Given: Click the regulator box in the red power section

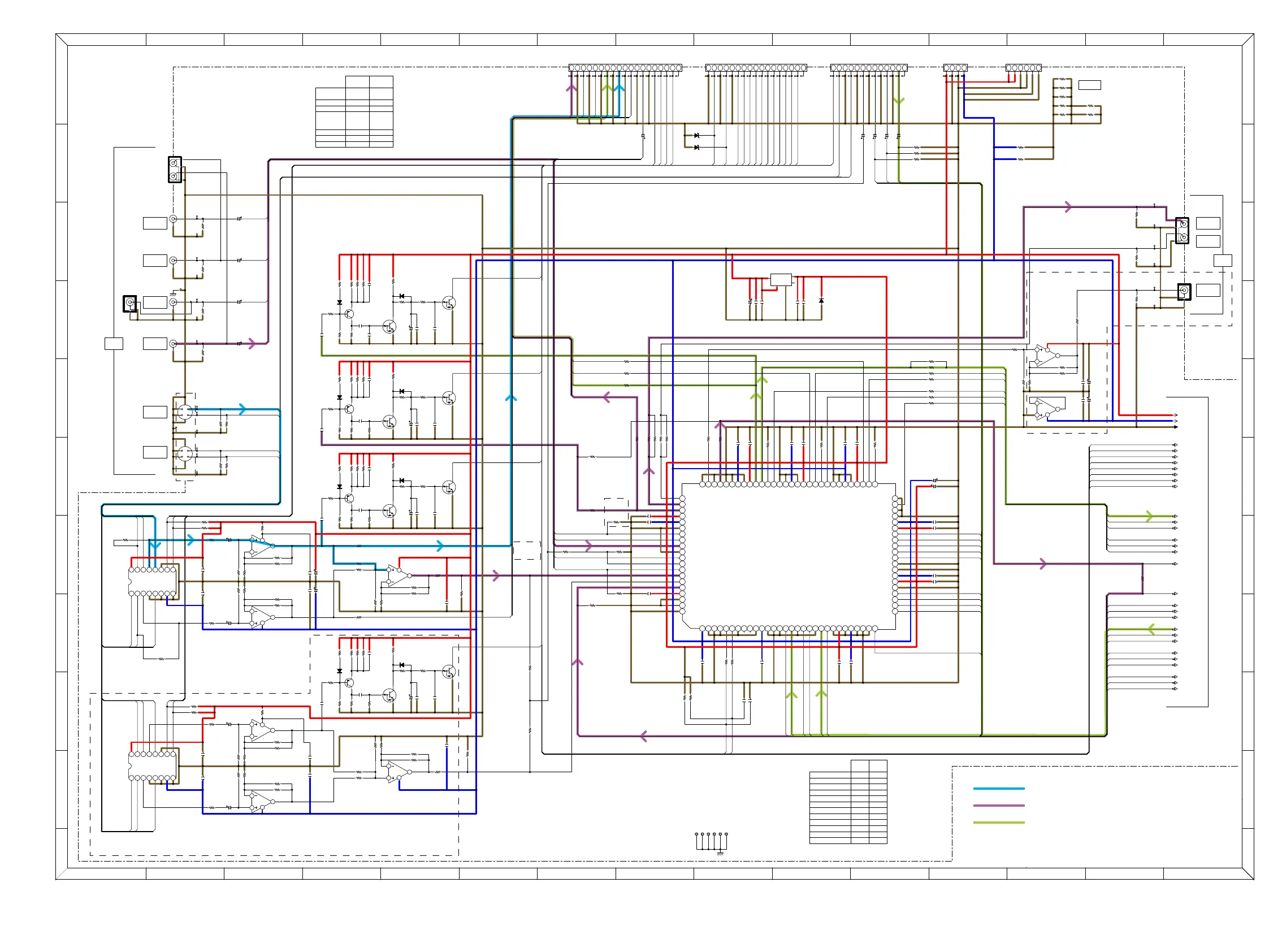Looking at the screenshot, I should click(781, 279).
